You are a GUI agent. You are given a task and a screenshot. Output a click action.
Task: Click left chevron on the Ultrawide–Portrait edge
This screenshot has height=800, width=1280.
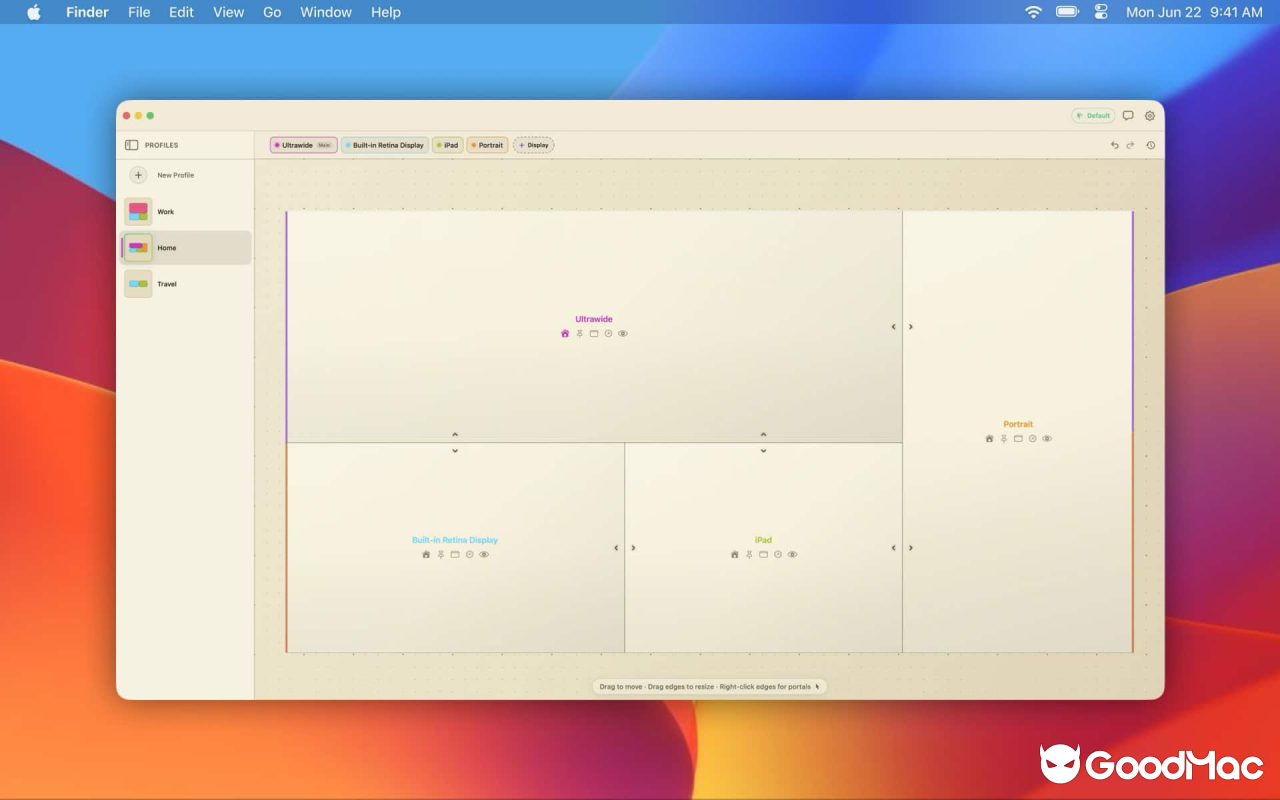[x=894, y=327]
